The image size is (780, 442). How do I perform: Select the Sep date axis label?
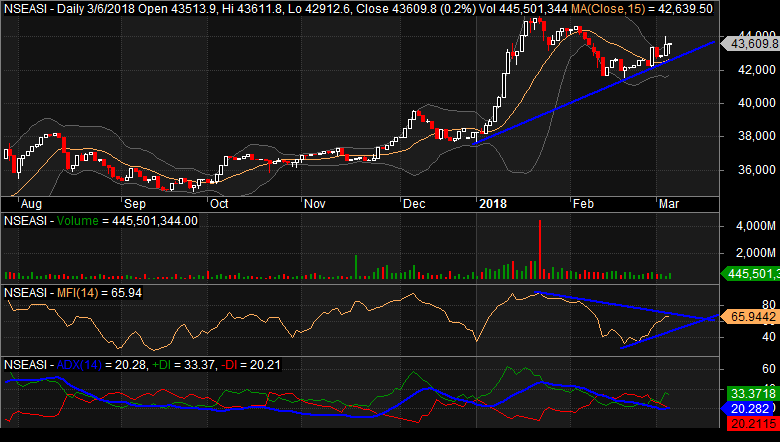coord(135,204)
